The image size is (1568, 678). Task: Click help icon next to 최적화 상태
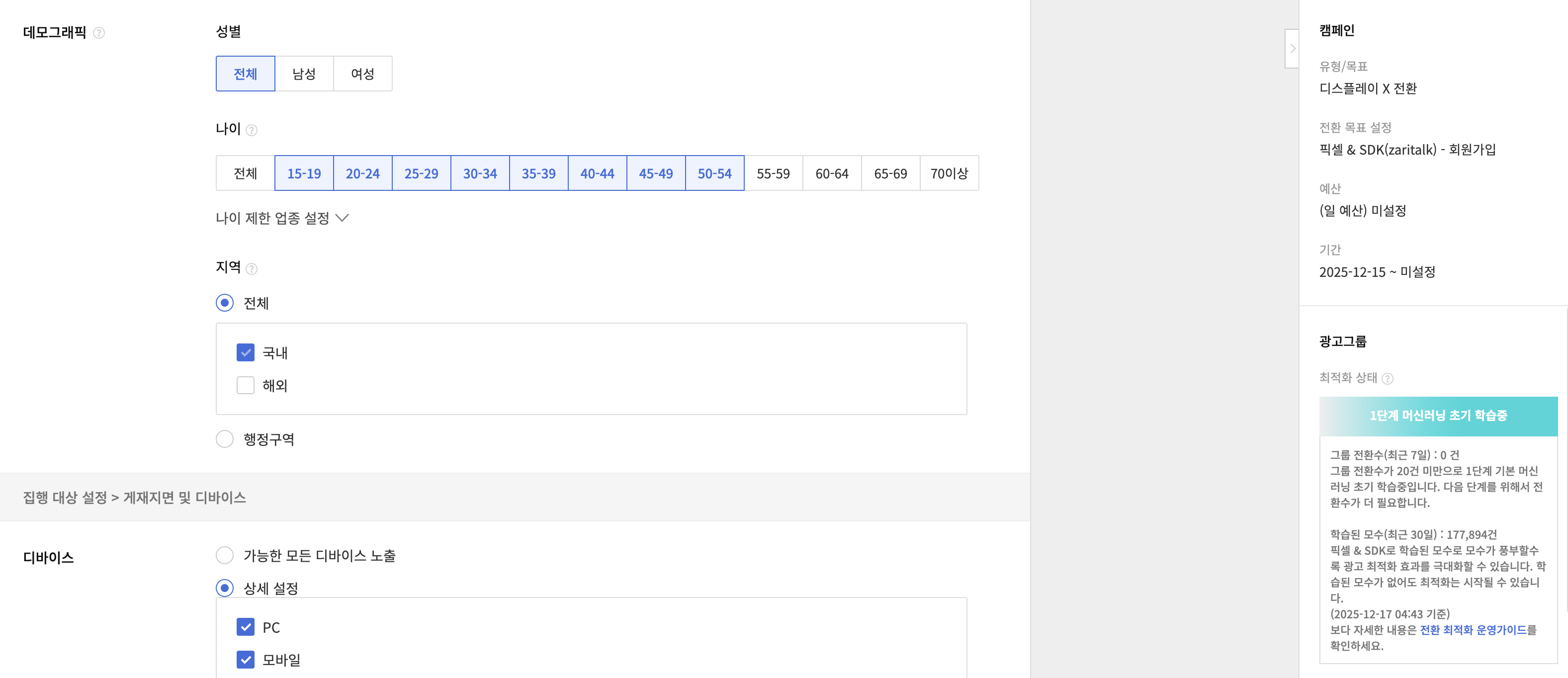coord(1387,379)
